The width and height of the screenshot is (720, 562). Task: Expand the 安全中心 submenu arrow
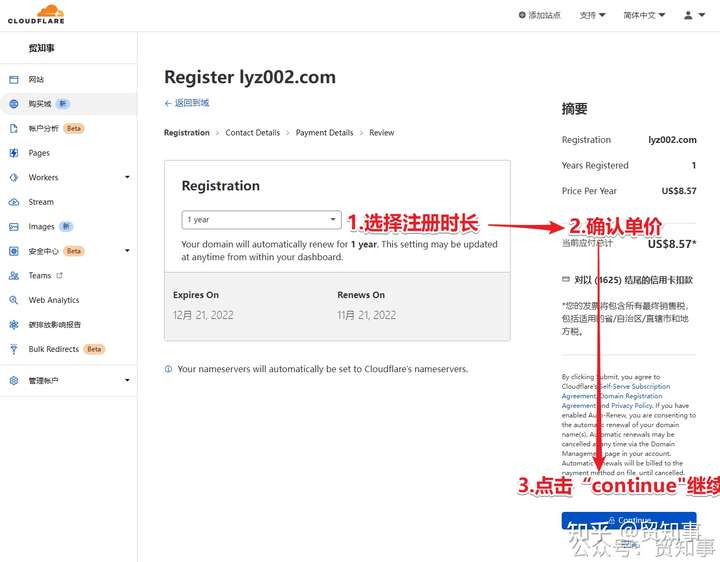(x=127, y=251)
